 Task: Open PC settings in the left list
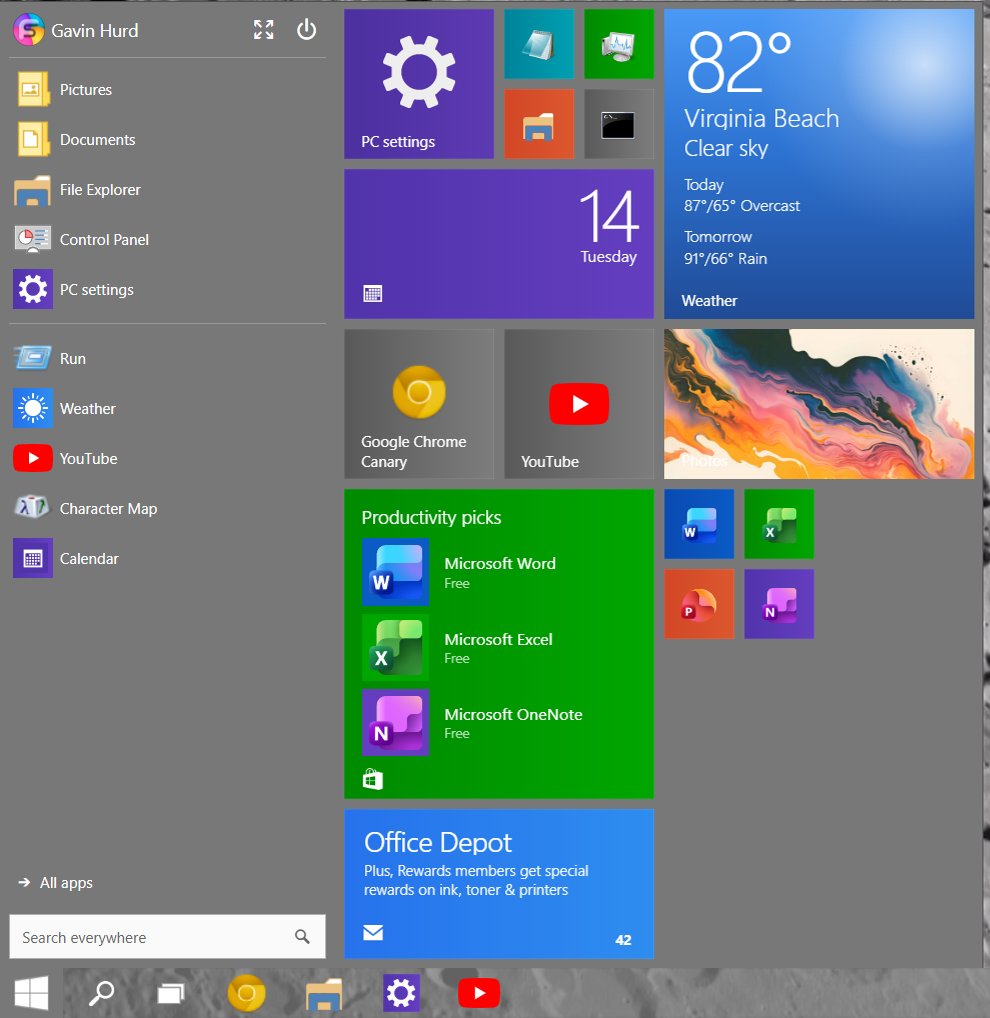click(167, 290)
